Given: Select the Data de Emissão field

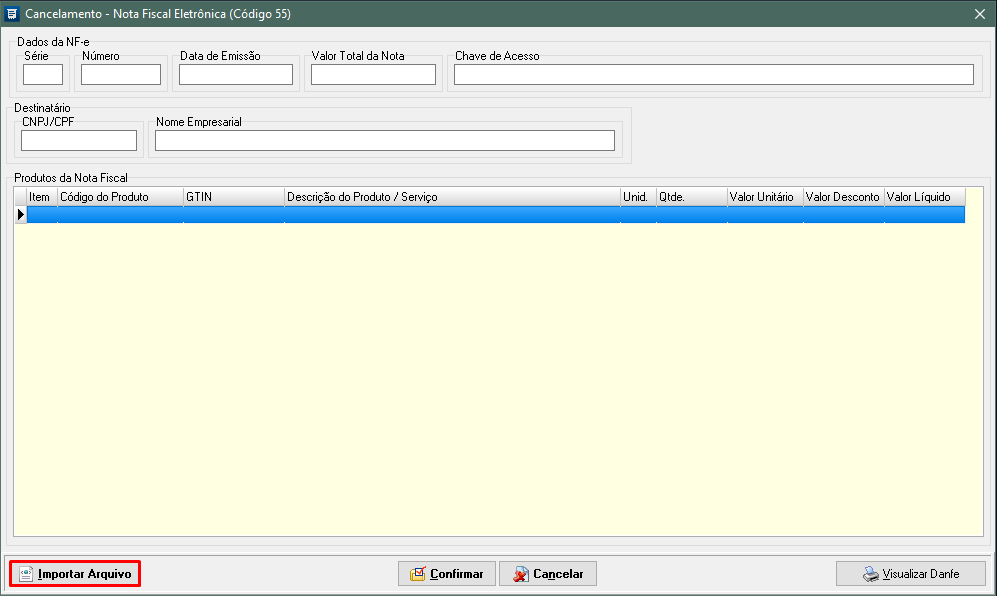Looking at the screenshot, I should click(x=236, y=75).
